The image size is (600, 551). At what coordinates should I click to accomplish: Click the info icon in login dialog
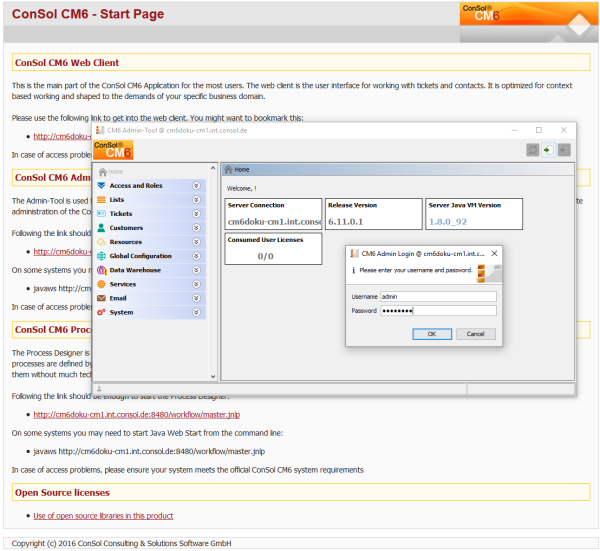coord(353,271)
